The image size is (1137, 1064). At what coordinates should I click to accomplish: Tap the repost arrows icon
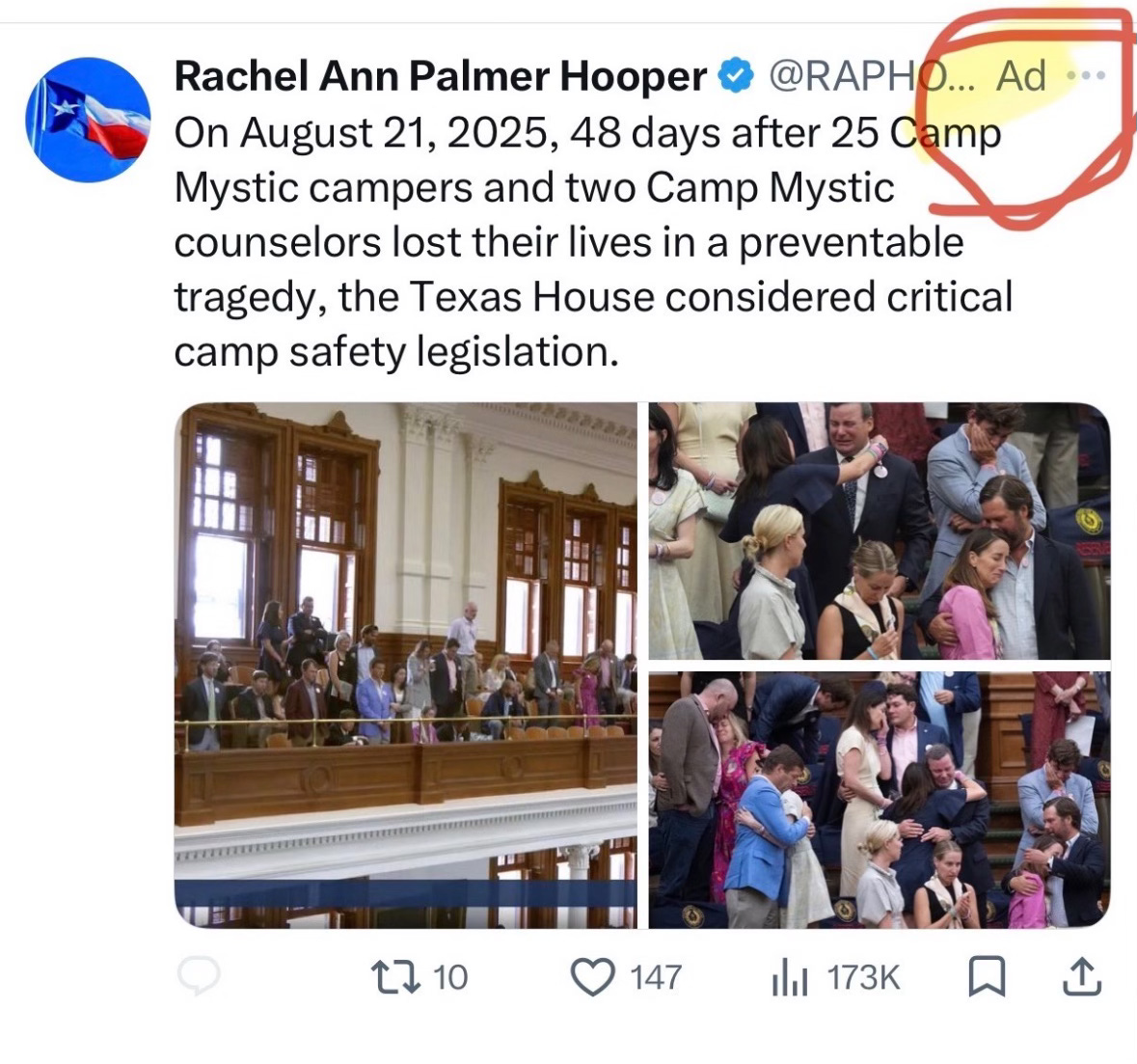point(395,976)
